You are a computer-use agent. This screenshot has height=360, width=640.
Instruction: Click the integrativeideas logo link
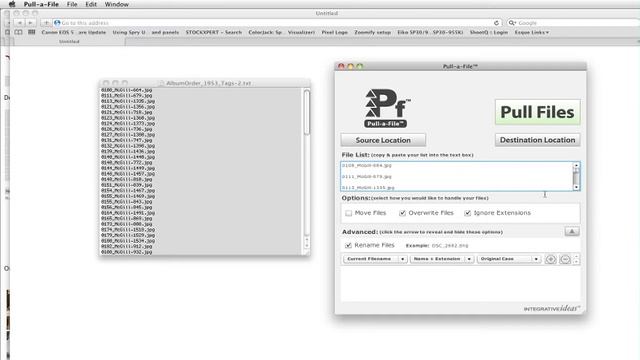point(551,308)
